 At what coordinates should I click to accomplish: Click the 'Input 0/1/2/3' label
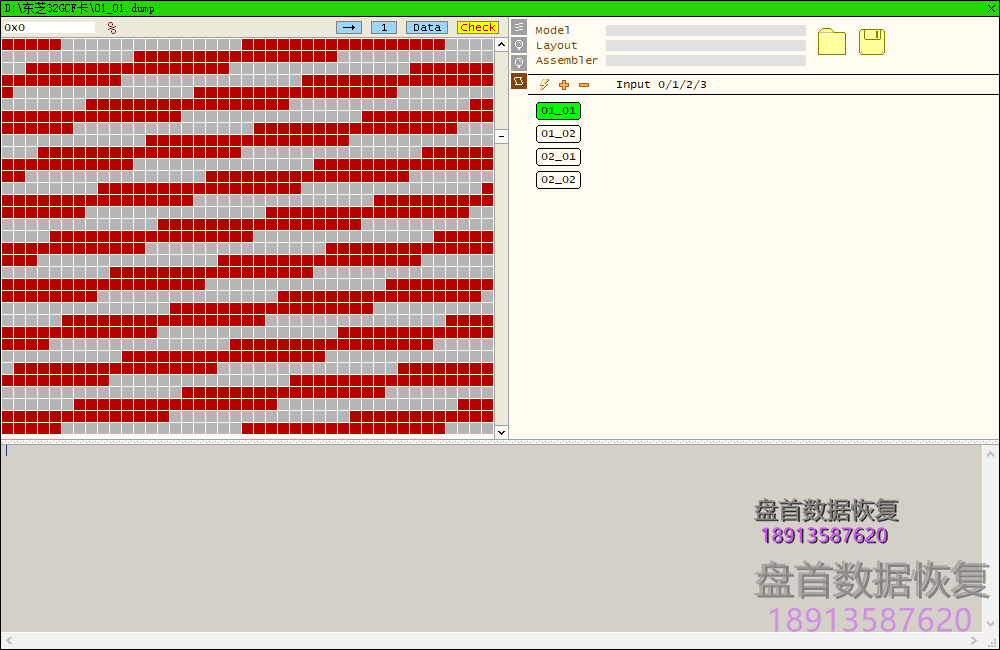[661, 85]
